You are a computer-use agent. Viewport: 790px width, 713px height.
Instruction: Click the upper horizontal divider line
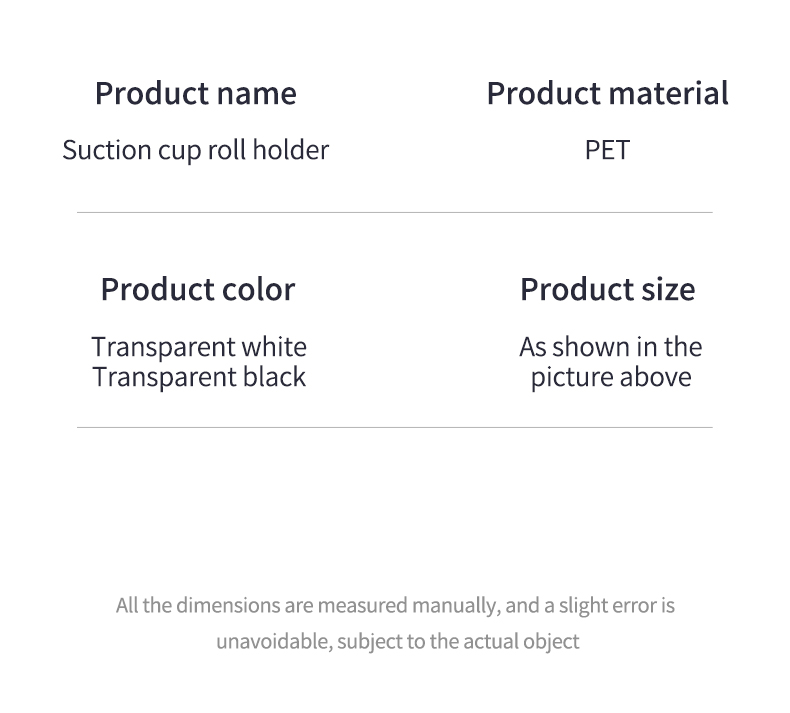tap(394, 212)
